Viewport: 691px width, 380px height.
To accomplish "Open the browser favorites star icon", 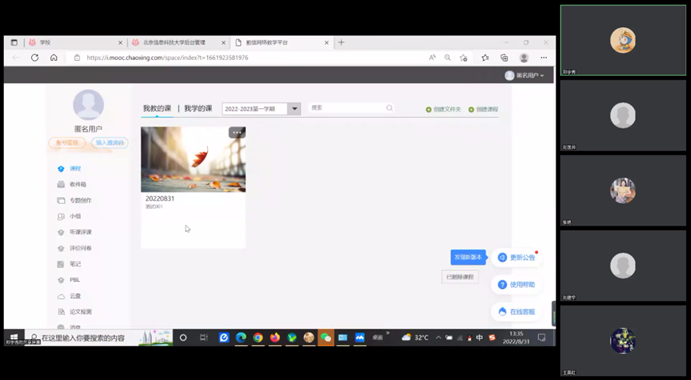I will tap(485, 57).
